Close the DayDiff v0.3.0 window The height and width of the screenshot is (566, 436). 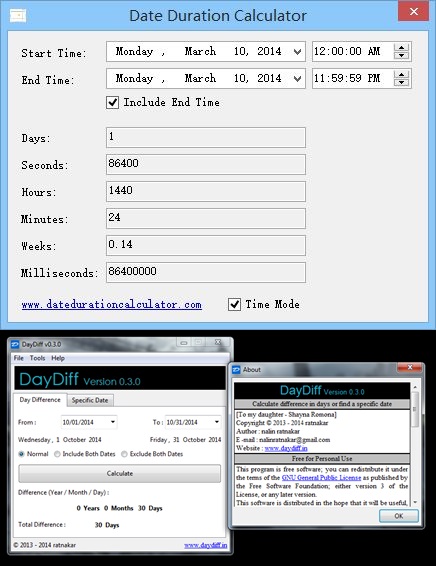218,342
